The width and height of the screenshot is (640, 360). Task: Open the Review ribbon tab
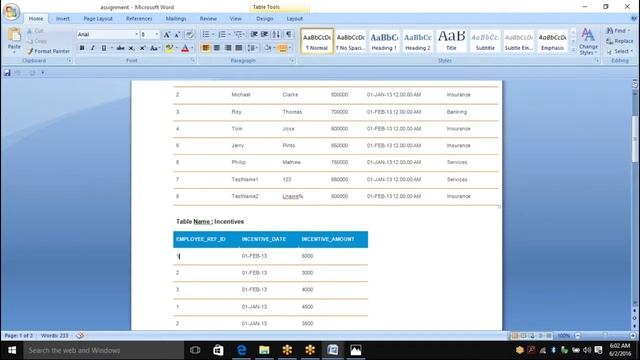pos(208,19)
